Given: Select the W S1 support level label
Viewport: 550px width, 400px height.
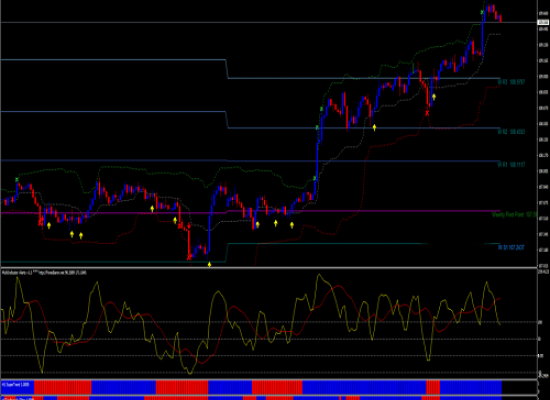Looking at the screenshot, I should [511, 248].
